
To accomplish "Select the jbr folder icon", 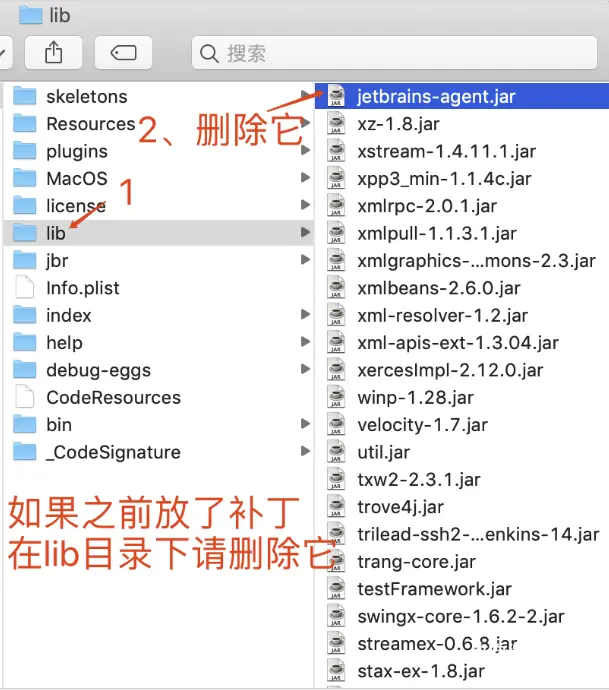I will [25, 260].
